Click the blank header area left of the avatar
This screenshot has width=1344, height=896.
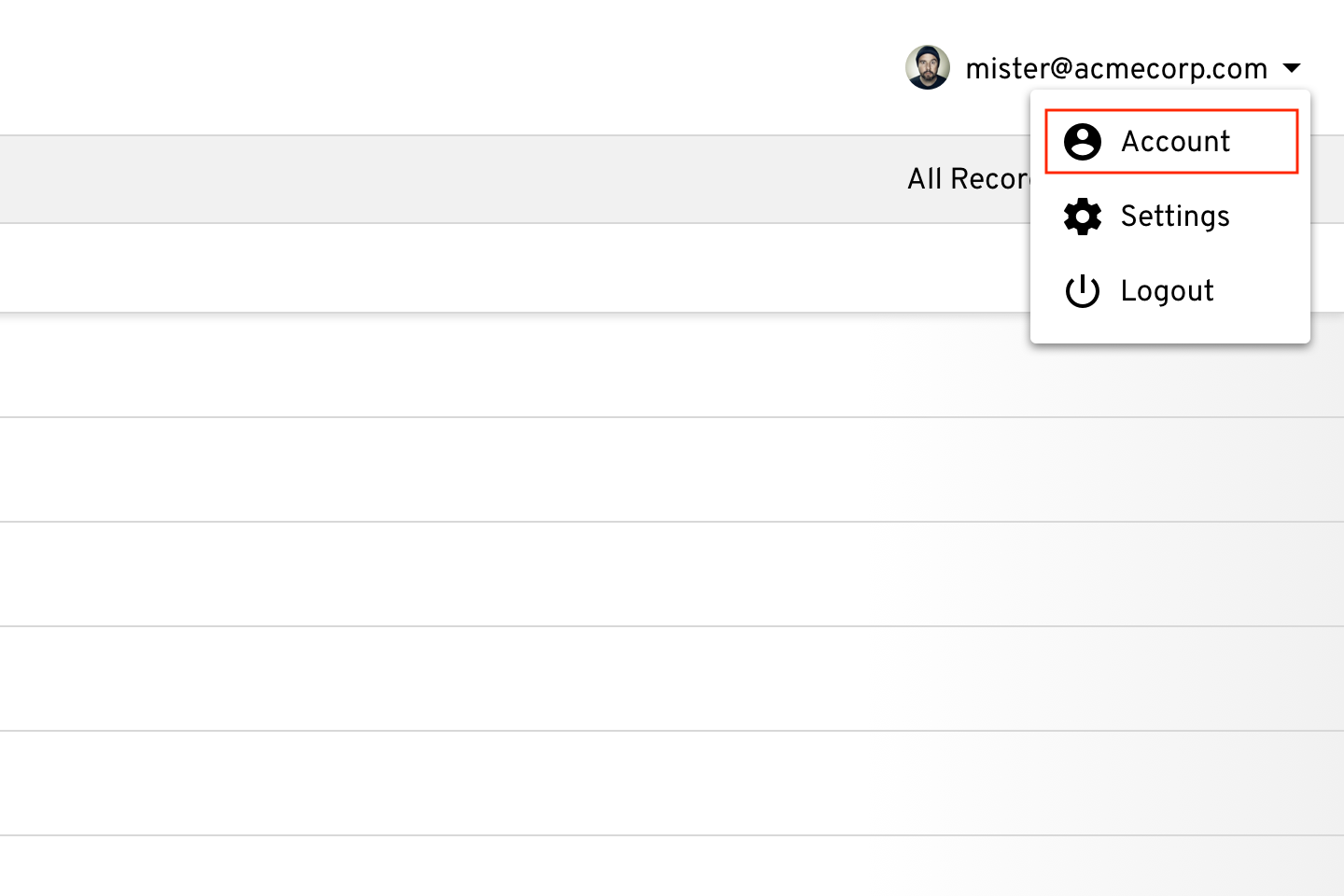click(448, 67)
